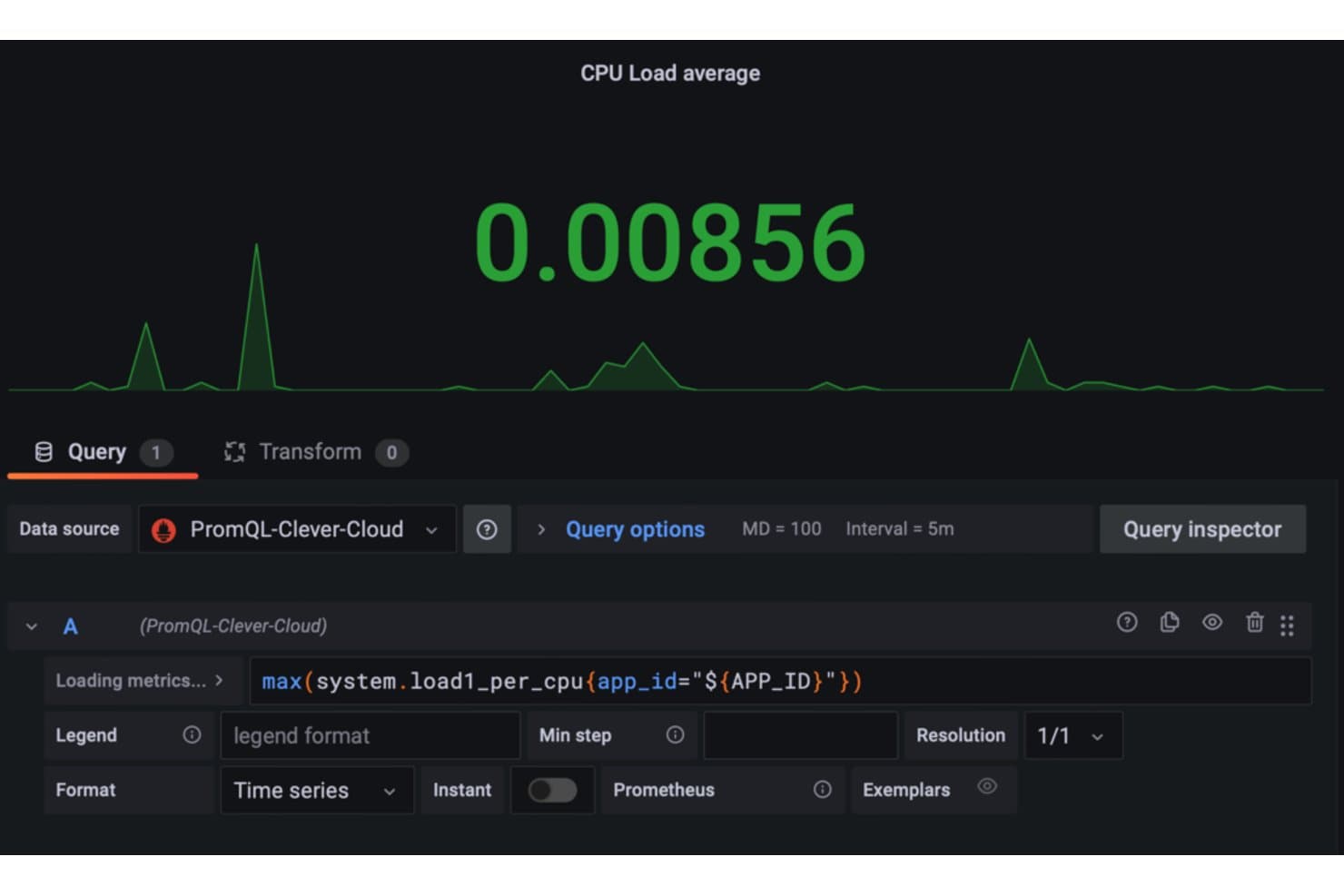Switch to the Query tab
Screen dimensions: 1344x896
pos(103,452)
